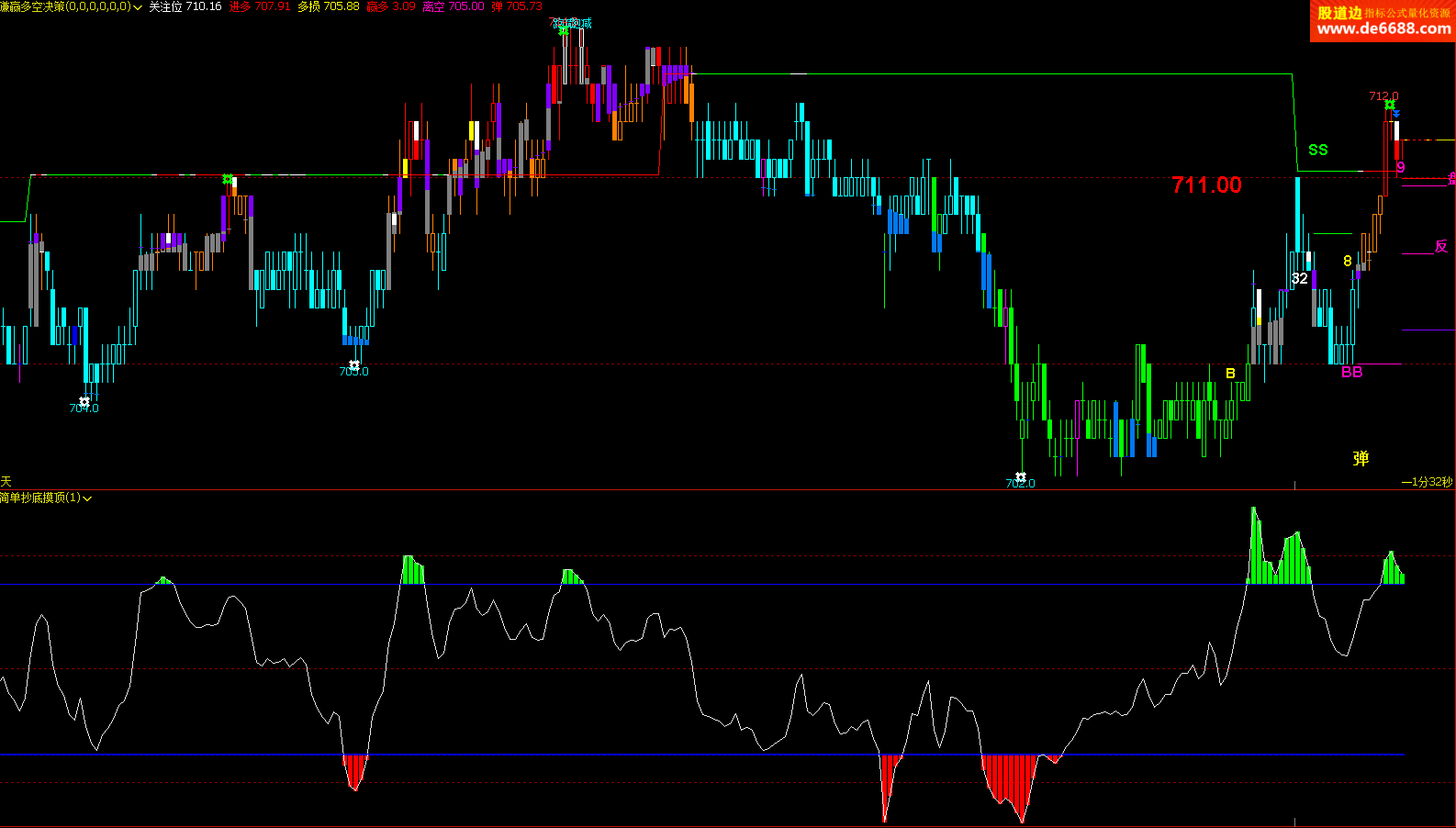1456x828 pixels.
Task: Click the 1分32秒 countdown timer
Action: tap(1428, 482)
